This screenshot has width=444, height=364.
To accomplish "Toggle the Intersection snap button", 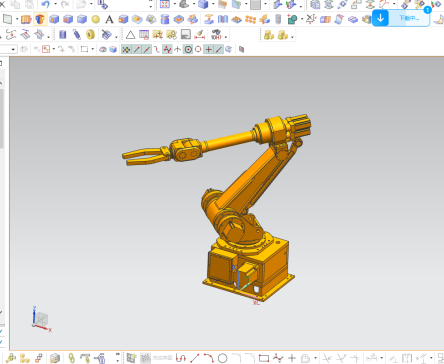I will (x=178, y=49).
